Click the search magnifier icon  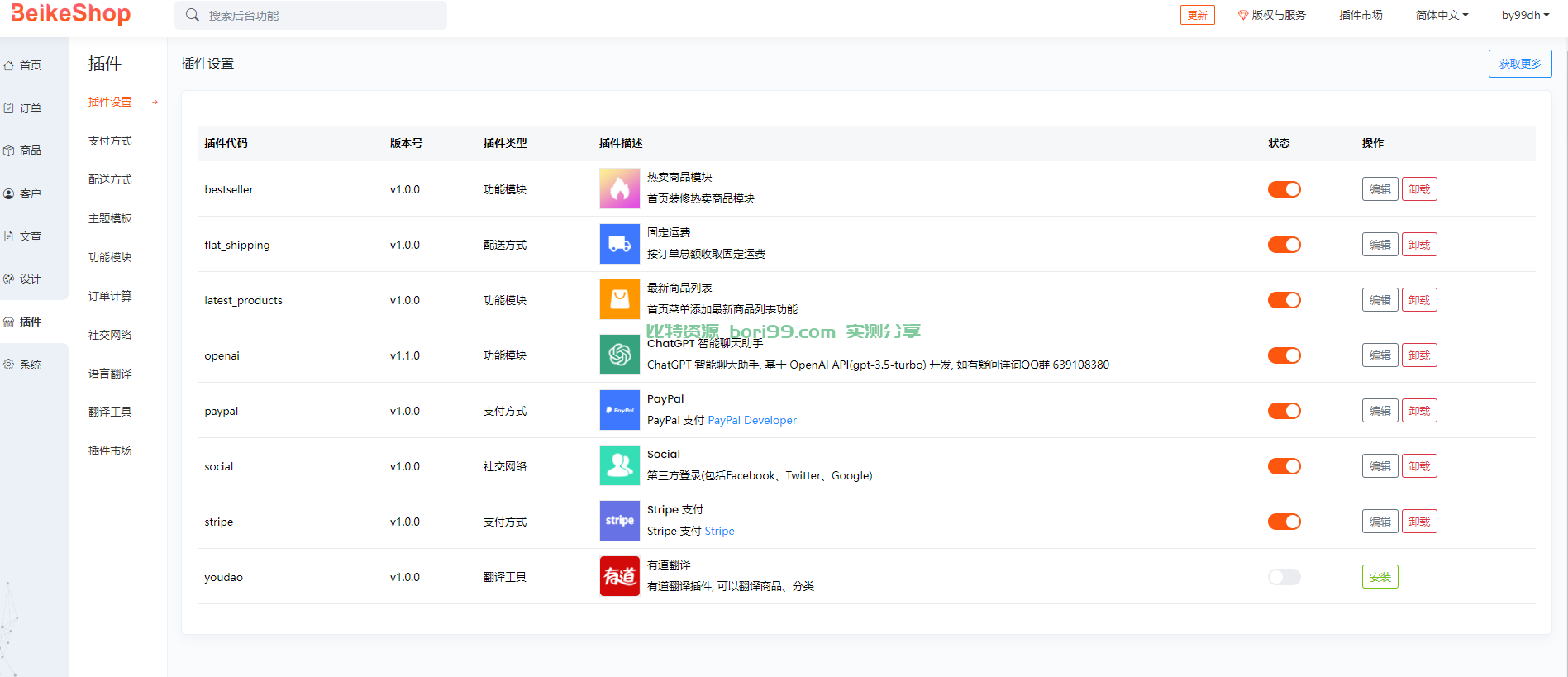193,15
